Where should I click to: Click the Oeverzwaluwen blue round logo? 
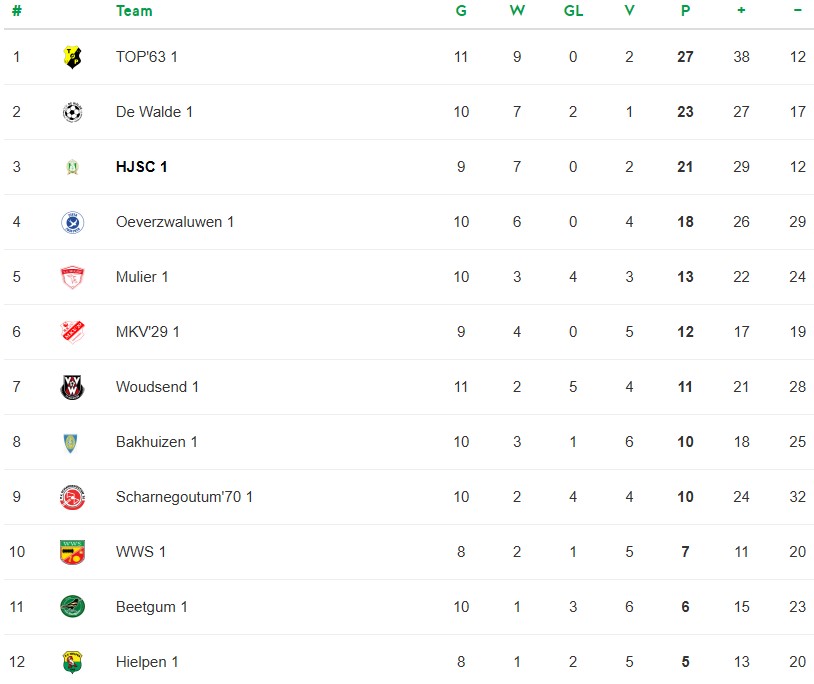[x=72, y=222]
